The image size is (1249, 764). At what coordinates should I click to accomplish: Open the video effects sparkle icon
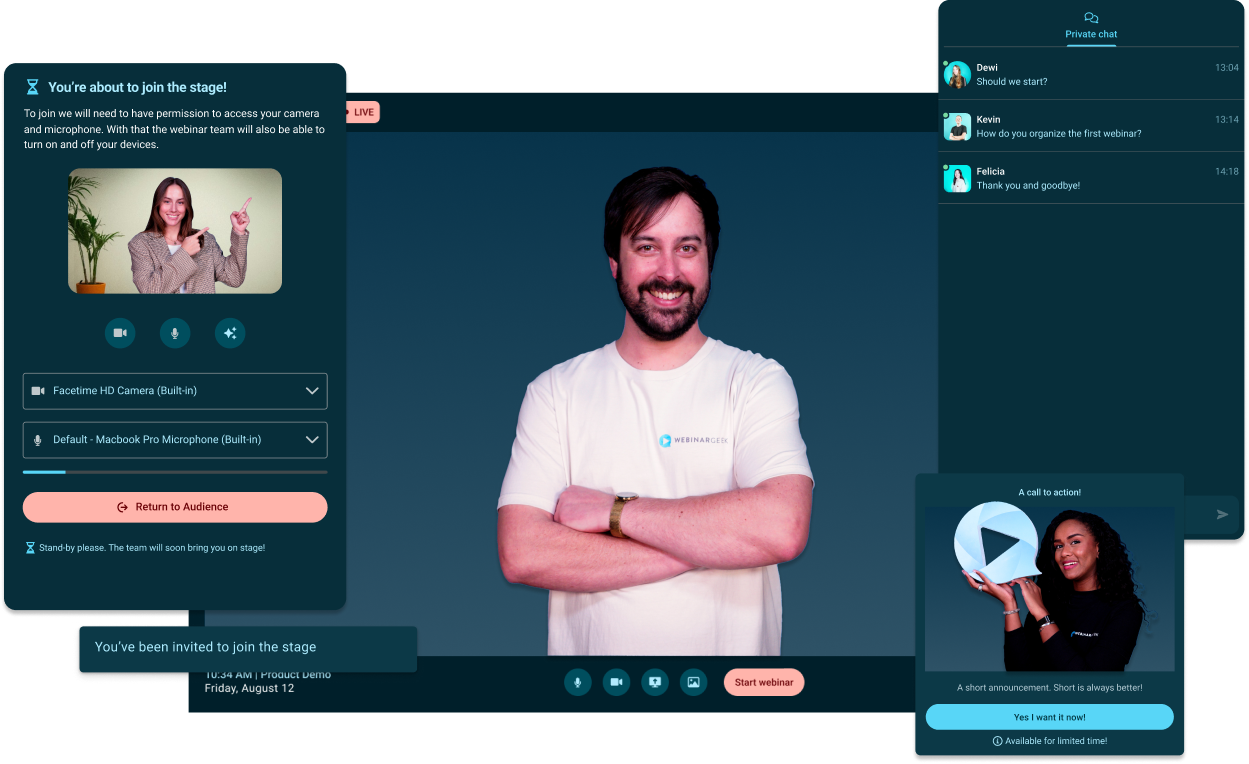click(x=230, y=333)
